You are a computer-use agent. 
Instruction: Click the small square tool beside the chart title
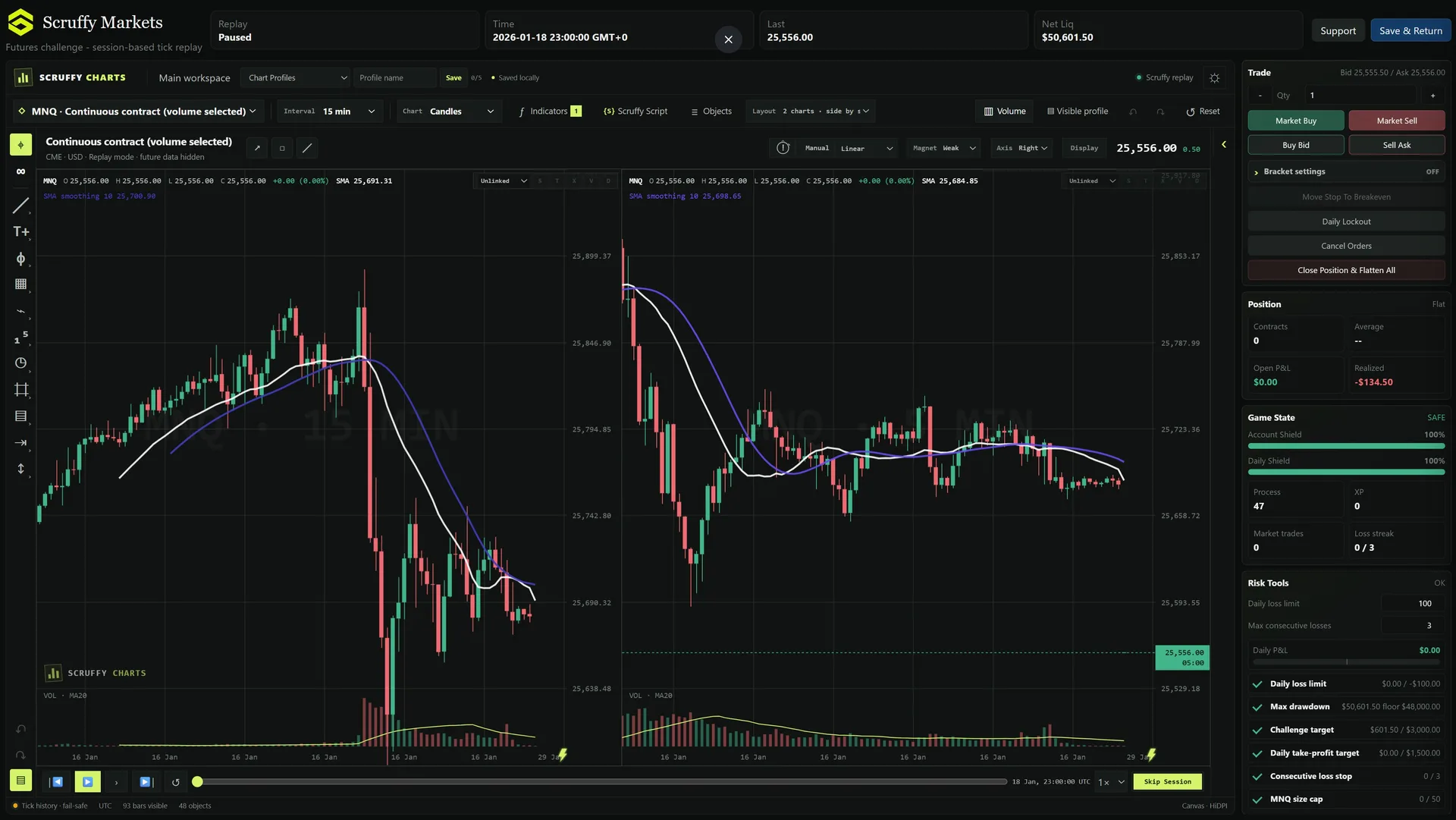(282, 148)
